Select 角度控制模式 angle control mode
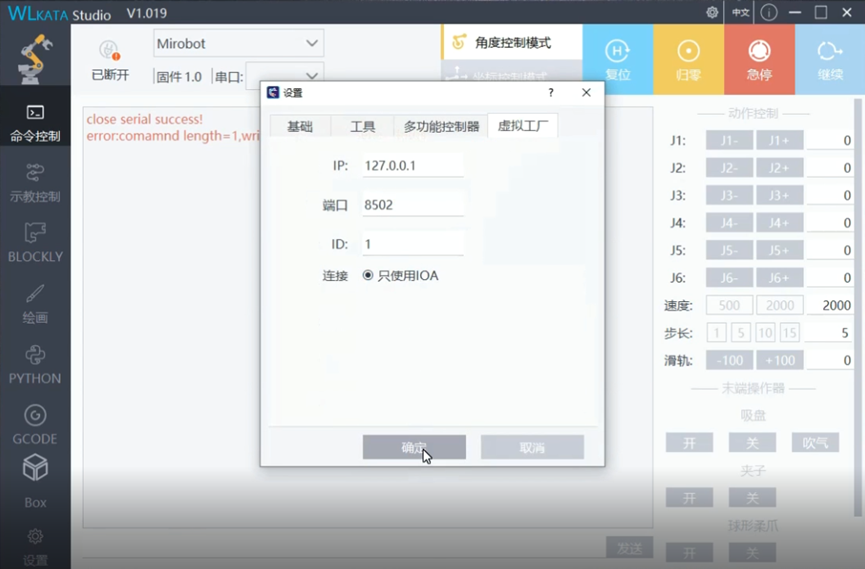The image size is (865, 569). click(x=511, y=42)
